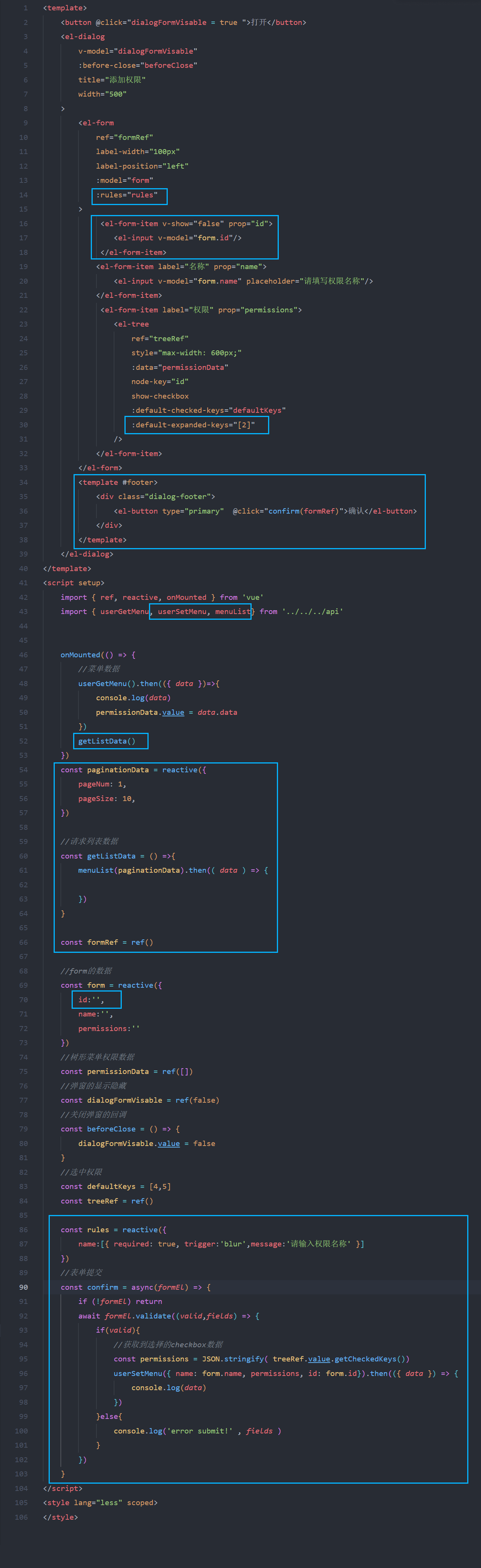This screenshot has width=481, height=1568.
Task: Click const treeRef = ref() line
Action: (107, 1201)
